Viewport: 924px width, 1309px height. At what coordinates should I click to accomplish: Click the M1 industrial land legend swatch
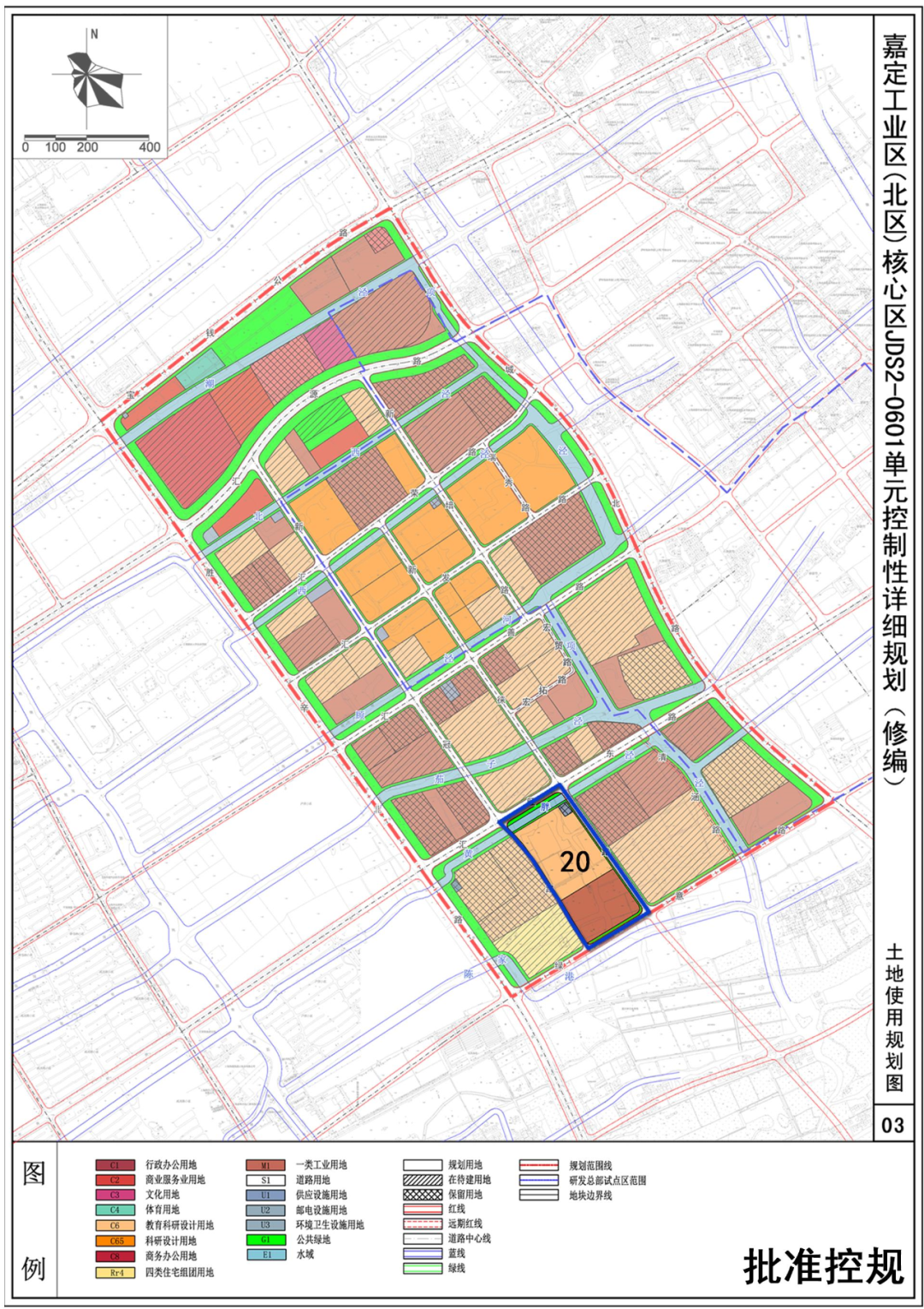pyautogui.click(x=265, y=1165)
